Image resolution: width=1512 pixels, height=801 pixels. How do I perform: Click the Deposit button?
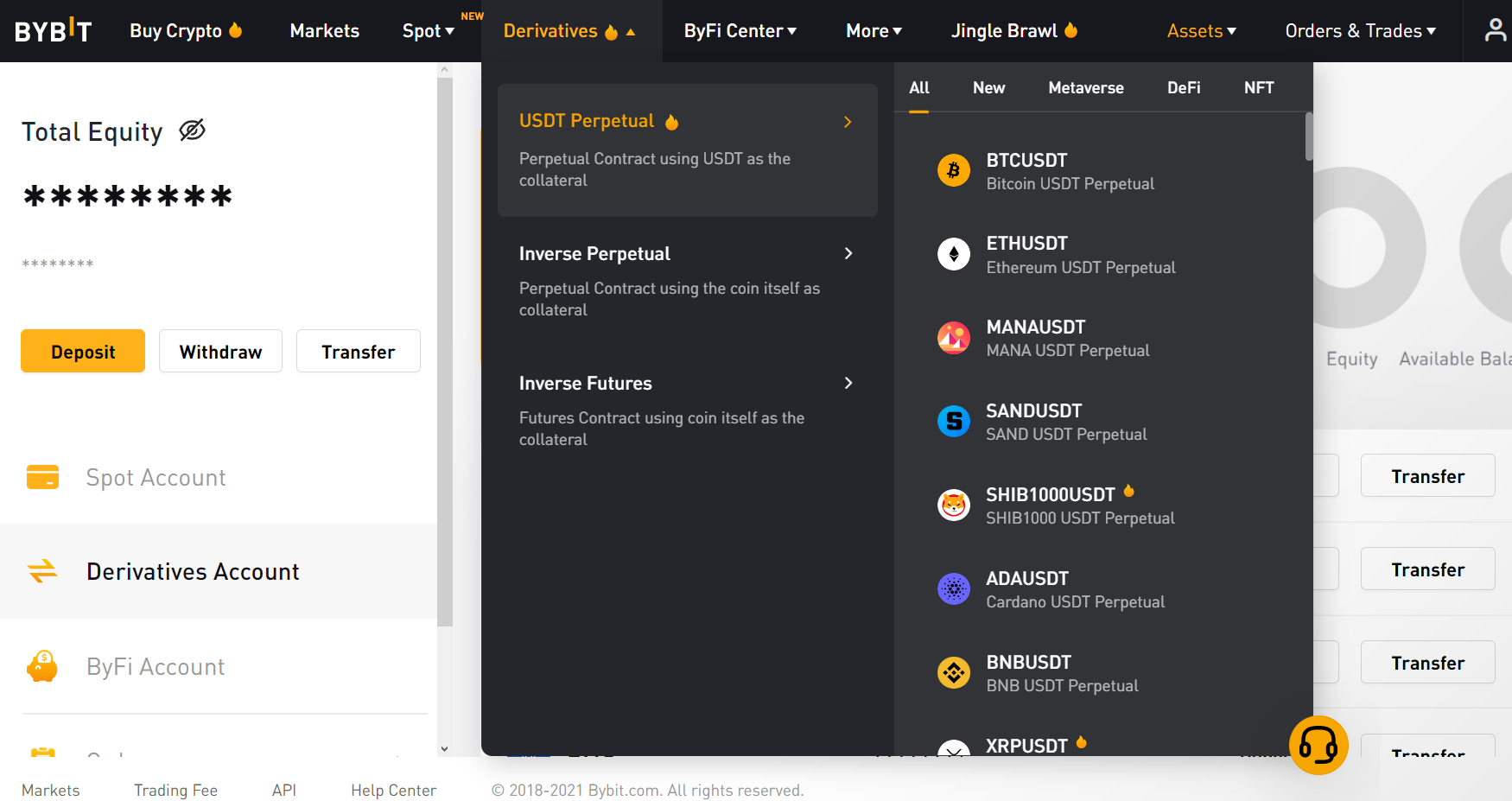[83, 351]
